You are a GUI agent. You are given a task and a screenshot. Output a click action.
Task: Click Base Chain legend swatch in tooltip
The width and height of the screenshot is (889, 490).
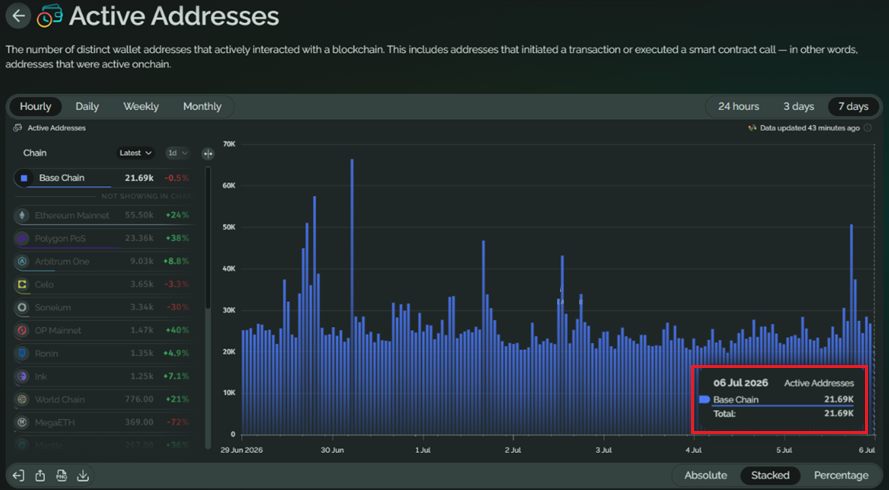tap(705, 399)
